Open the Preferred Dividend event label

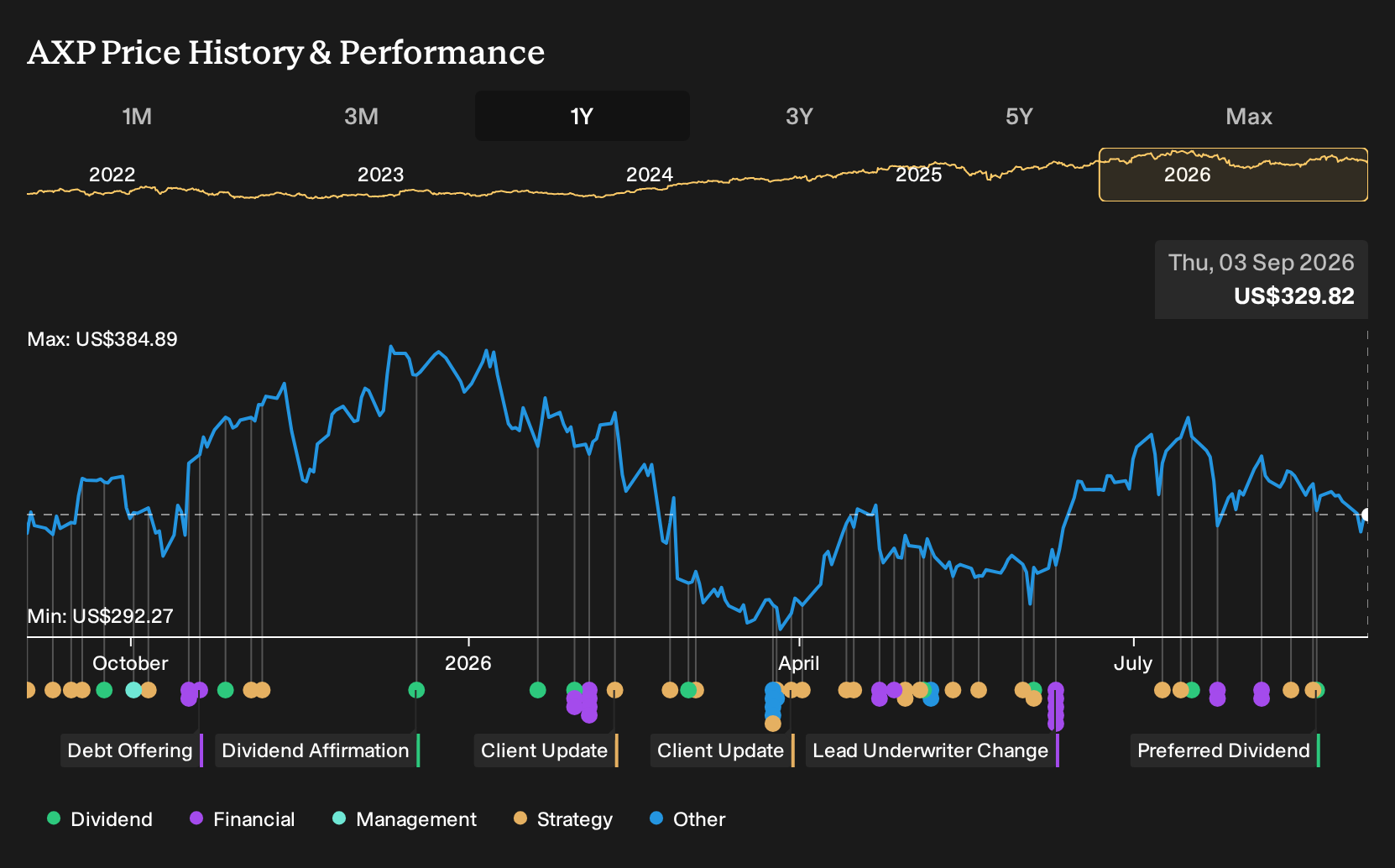[1225, 750]
